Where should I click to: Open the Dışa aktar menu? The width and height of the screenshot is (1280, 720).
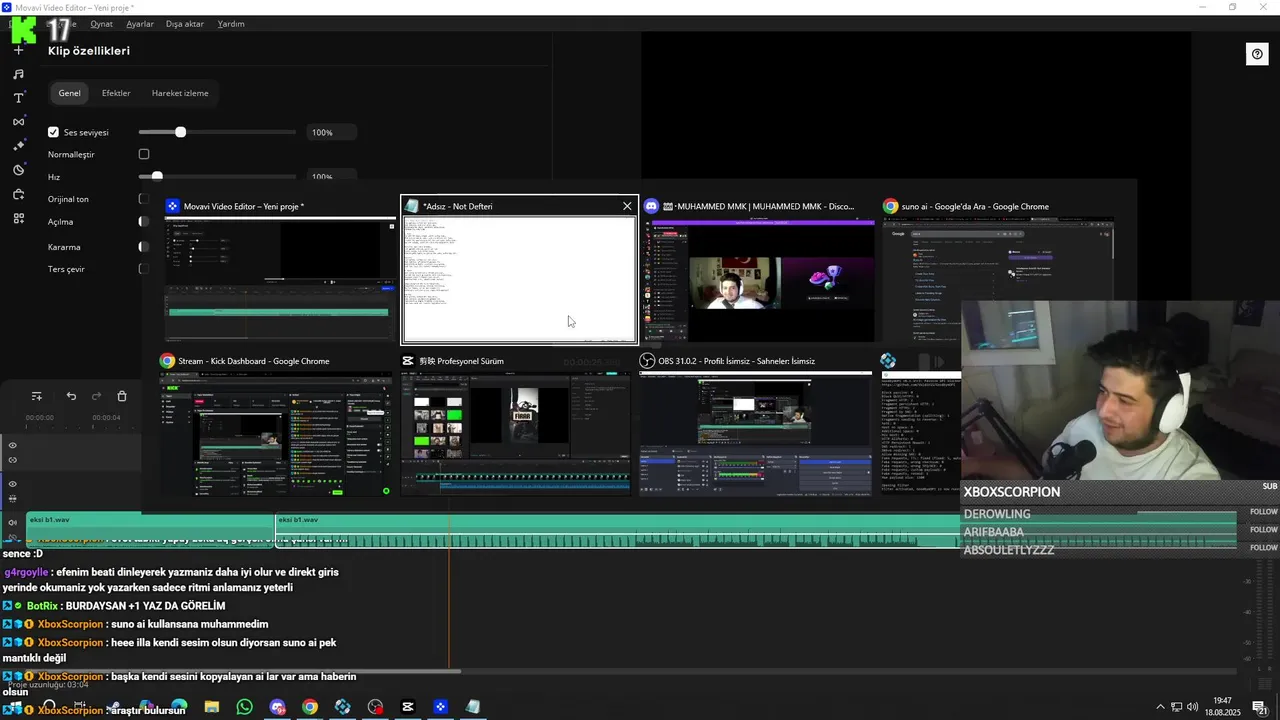pos(184,24)
